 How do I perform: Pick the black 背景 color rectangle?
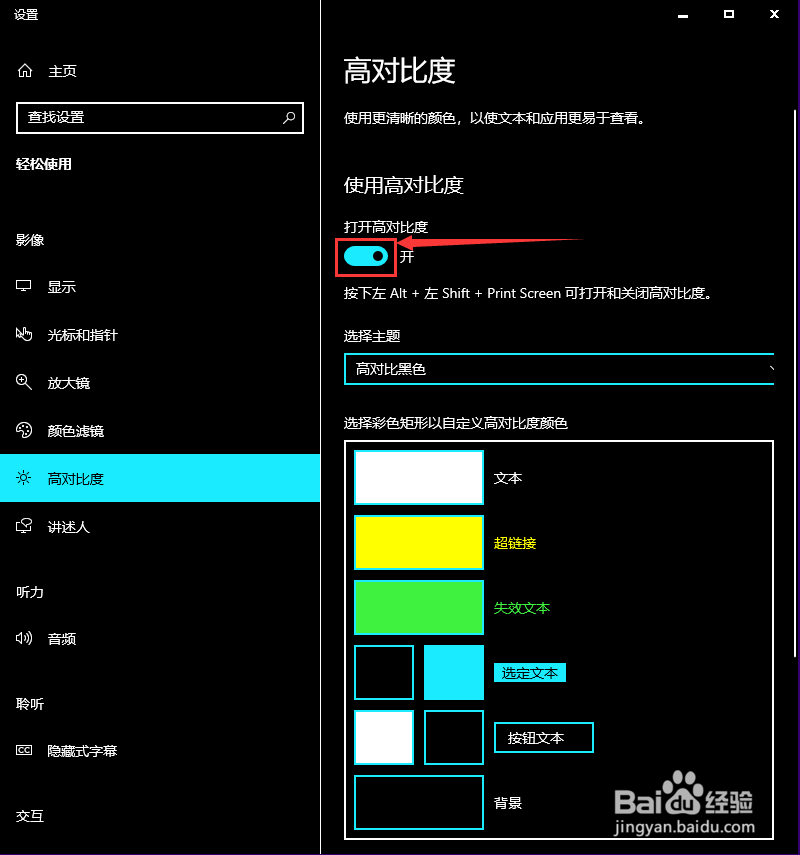coord(419,802)
